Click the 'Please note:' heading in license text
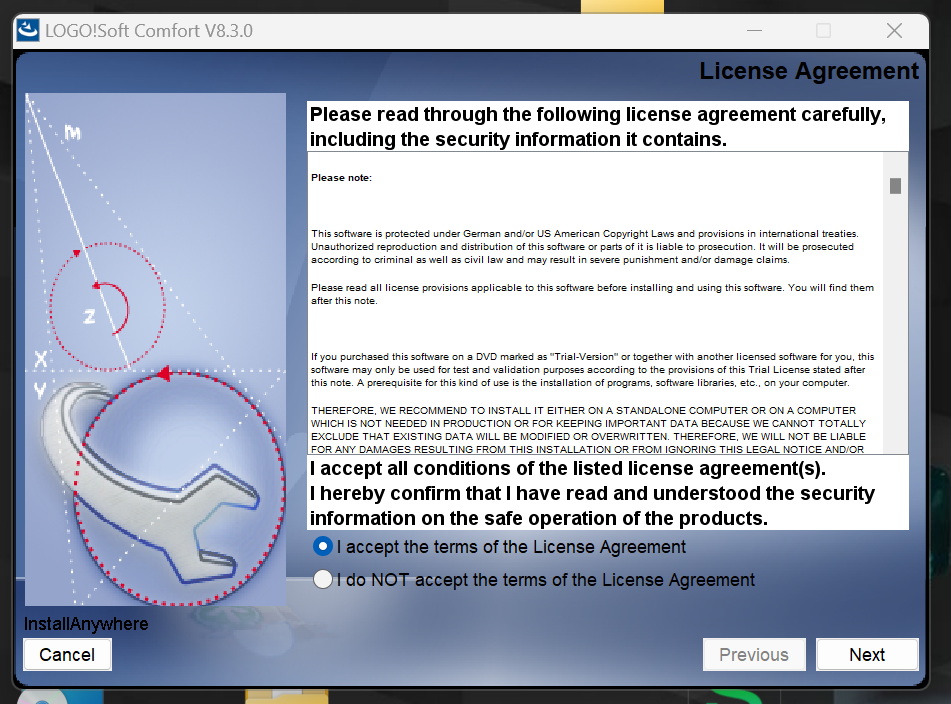The image size is (951, 704). click(341, 178)
